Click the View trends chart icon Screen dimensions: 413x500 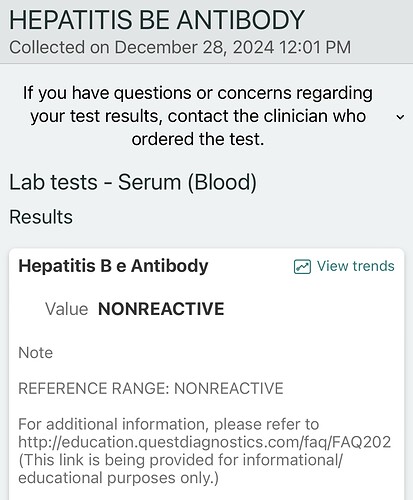tap(302, 267)
